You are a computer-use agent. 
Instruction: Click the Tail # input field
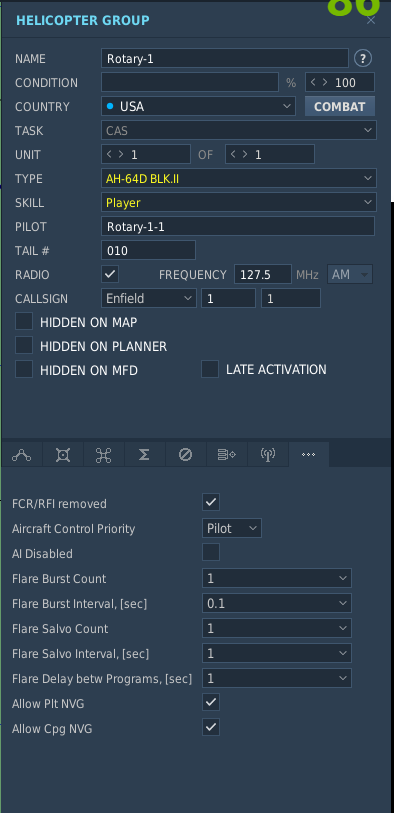(148, 250)
